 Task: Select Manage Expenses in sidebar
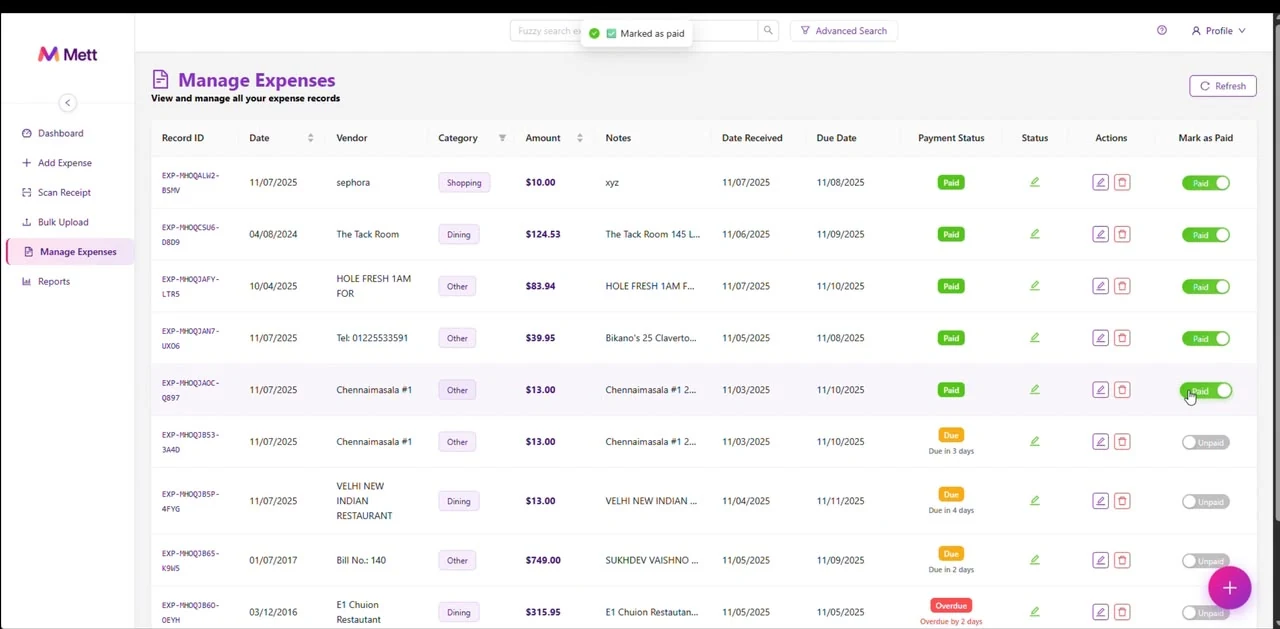[70, 252]
